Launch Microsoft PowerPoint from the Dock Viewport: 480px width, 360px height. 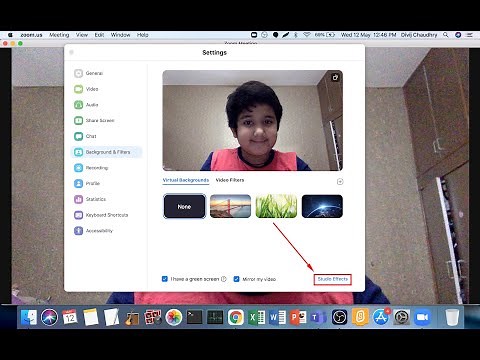298,317
